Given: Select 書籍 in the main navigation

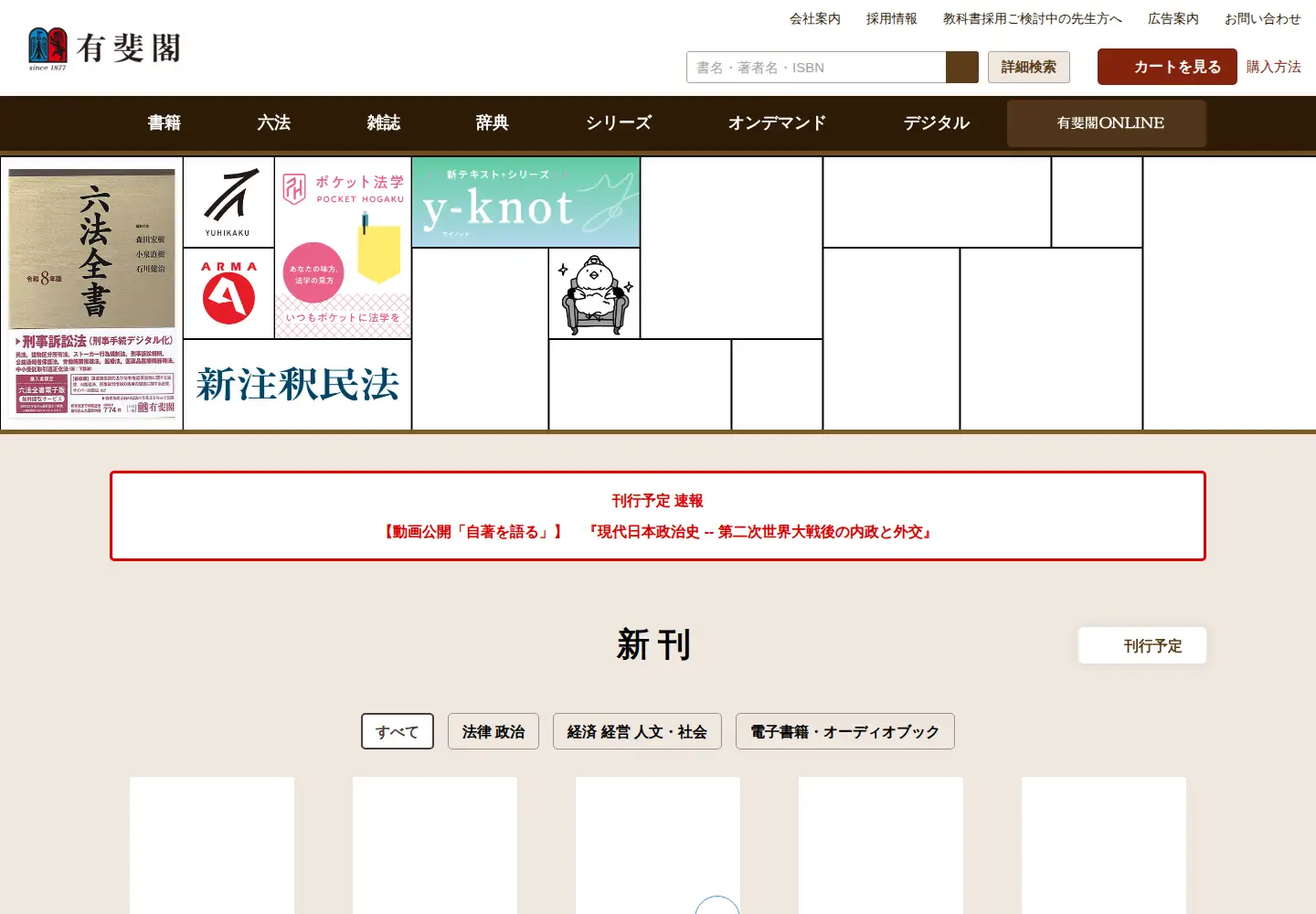Looking at the screenshot, I should click(164, 122).
